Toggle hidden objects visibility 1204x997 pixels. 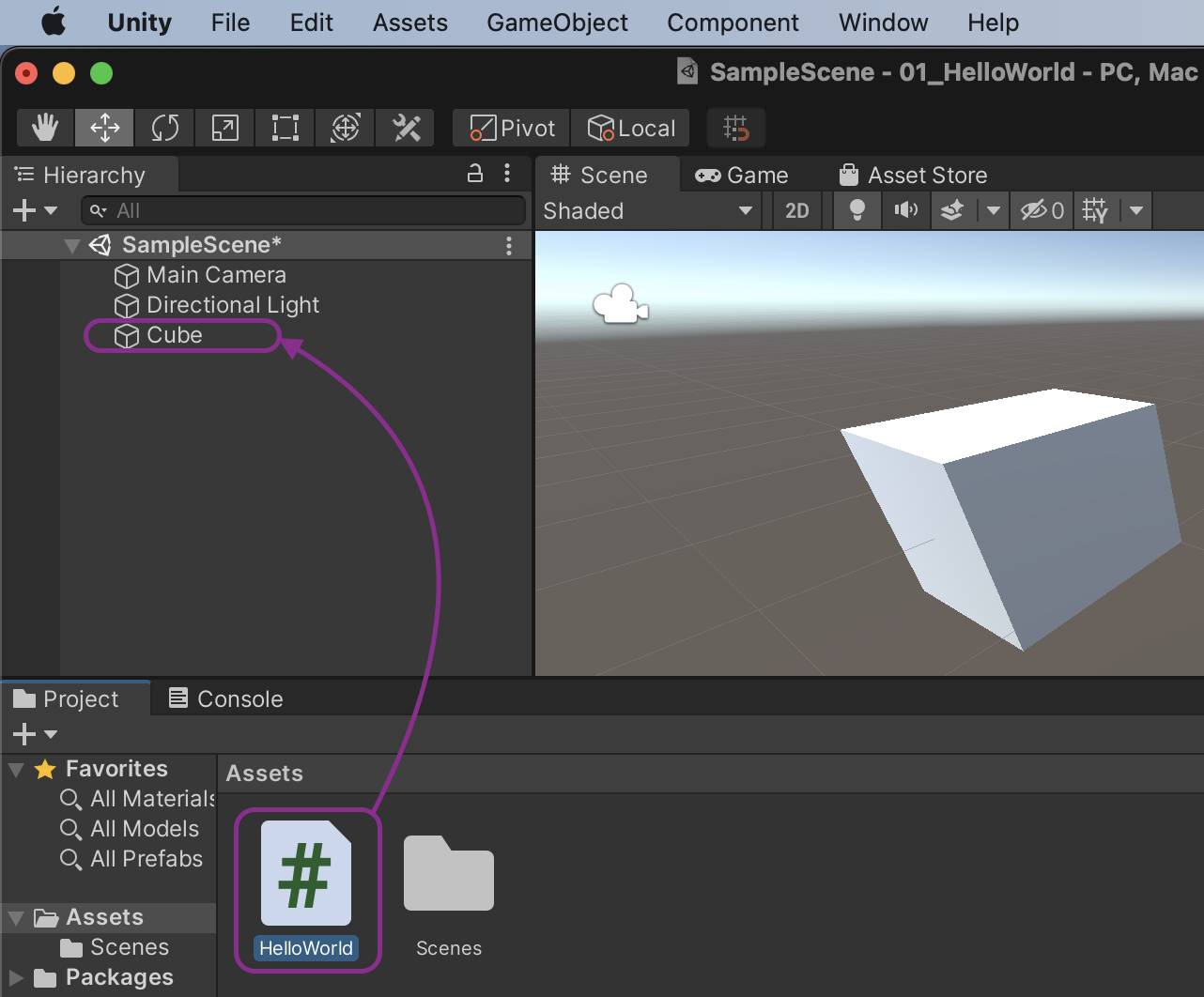[x=1042, y=210]
